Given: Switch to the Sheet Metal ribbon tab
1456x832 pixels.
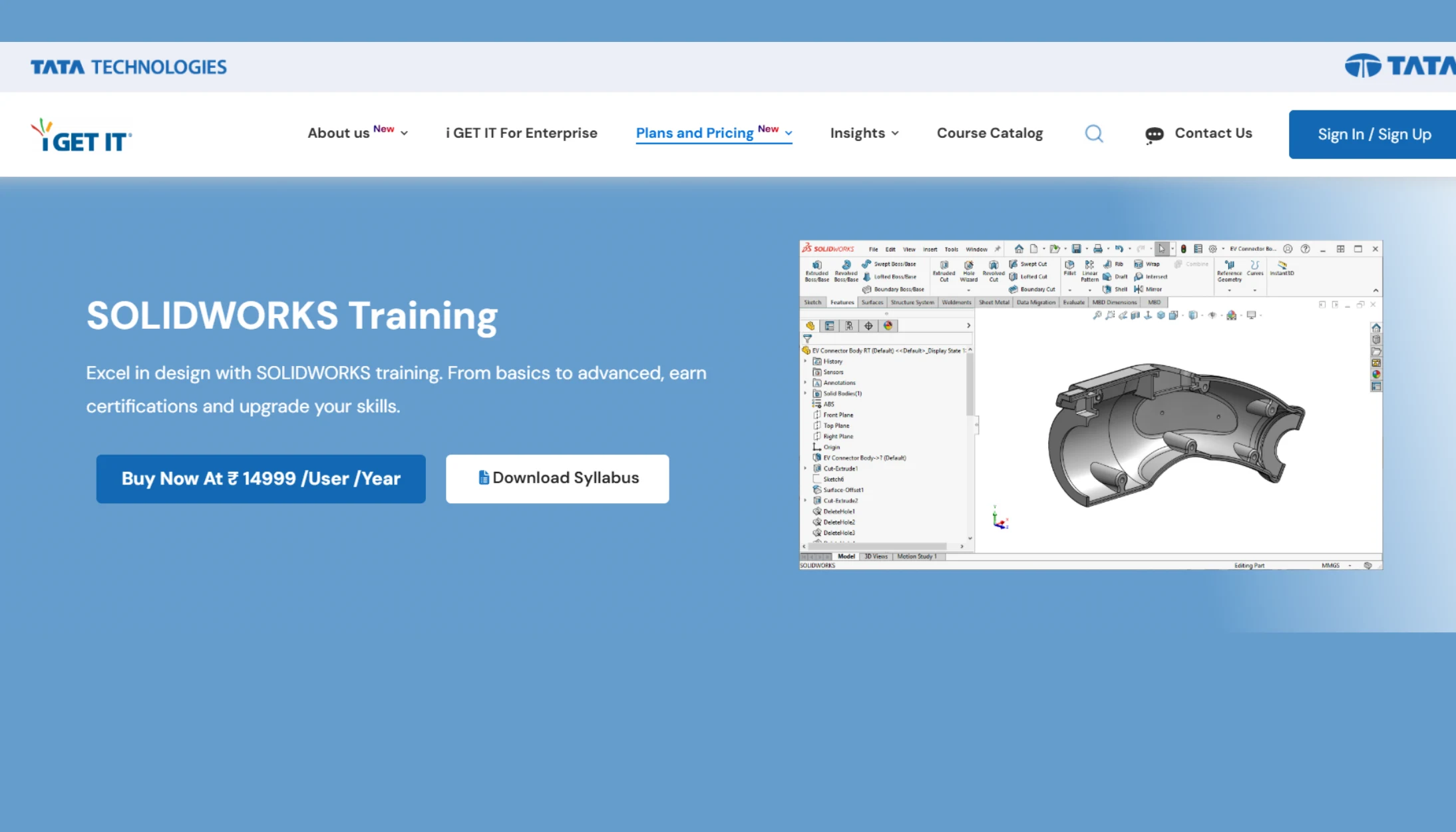Looking at the screenshot, I should (x=994, y=302).
